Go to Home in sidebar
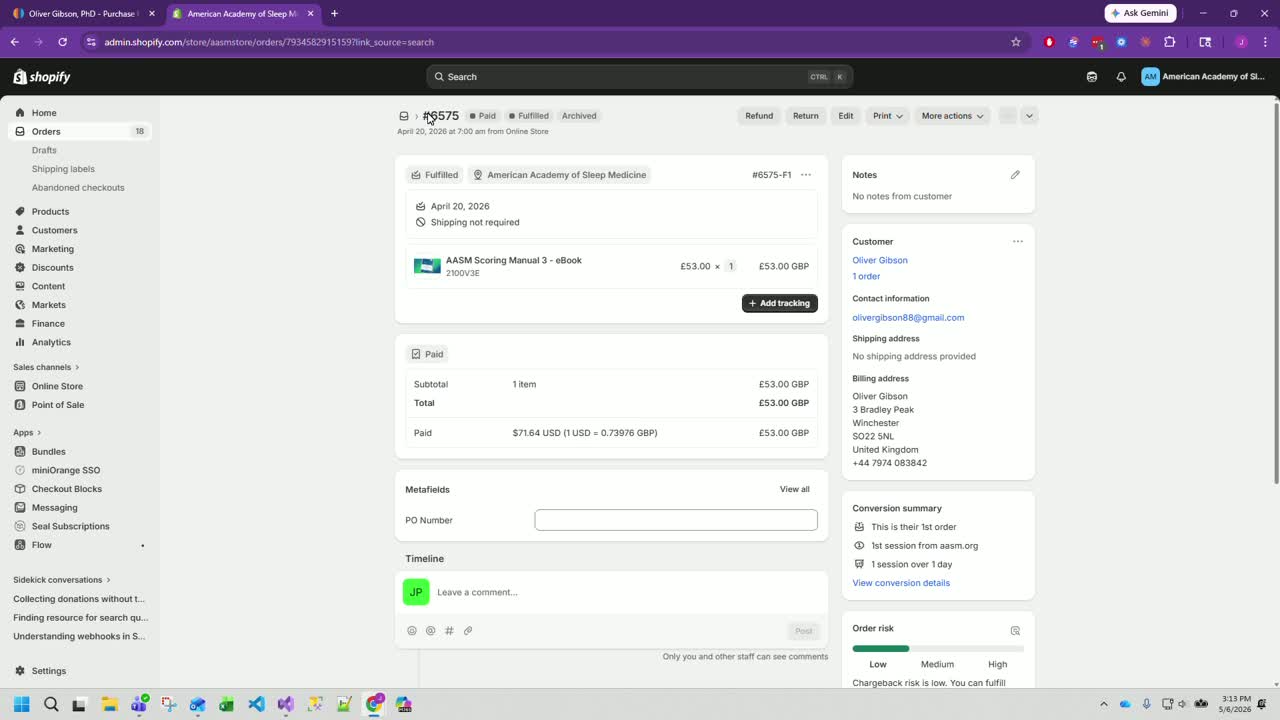 pyautogui.click(x=80, y=113)
